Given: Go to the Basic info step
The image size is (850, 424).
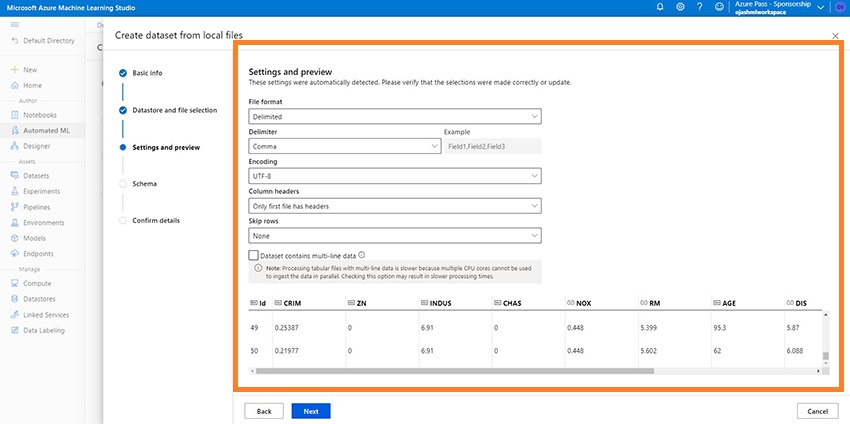Looking at the screenshot, I should point(147,73).
